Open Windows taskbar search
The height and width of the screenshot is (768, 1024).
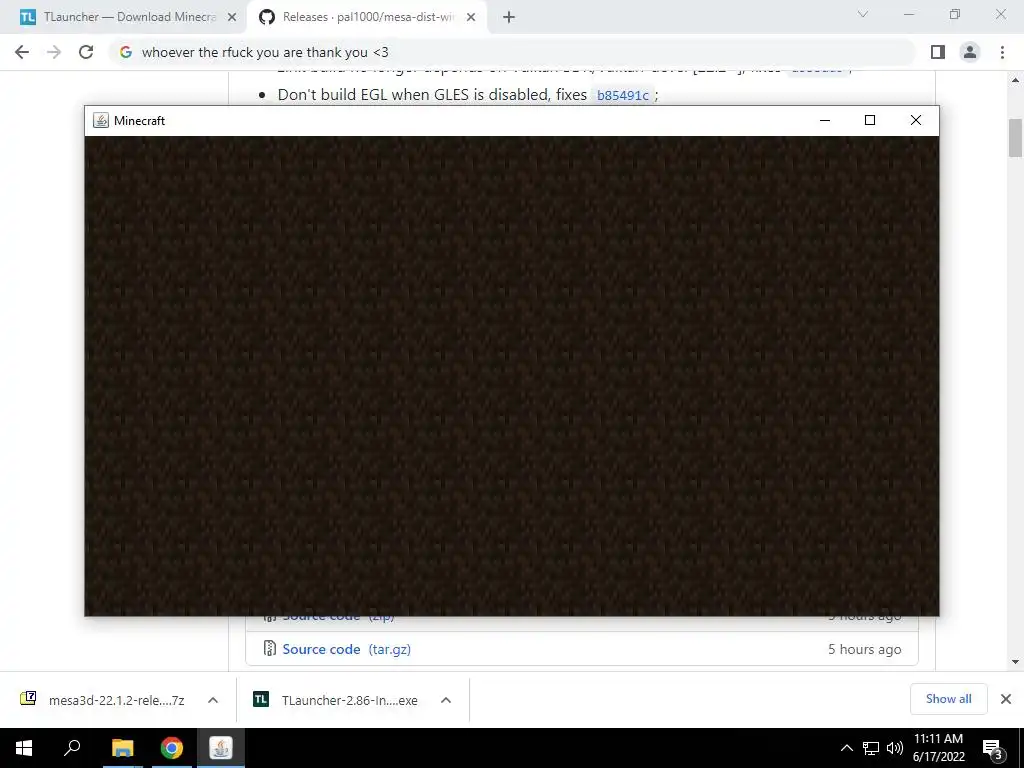click(72, 748)
